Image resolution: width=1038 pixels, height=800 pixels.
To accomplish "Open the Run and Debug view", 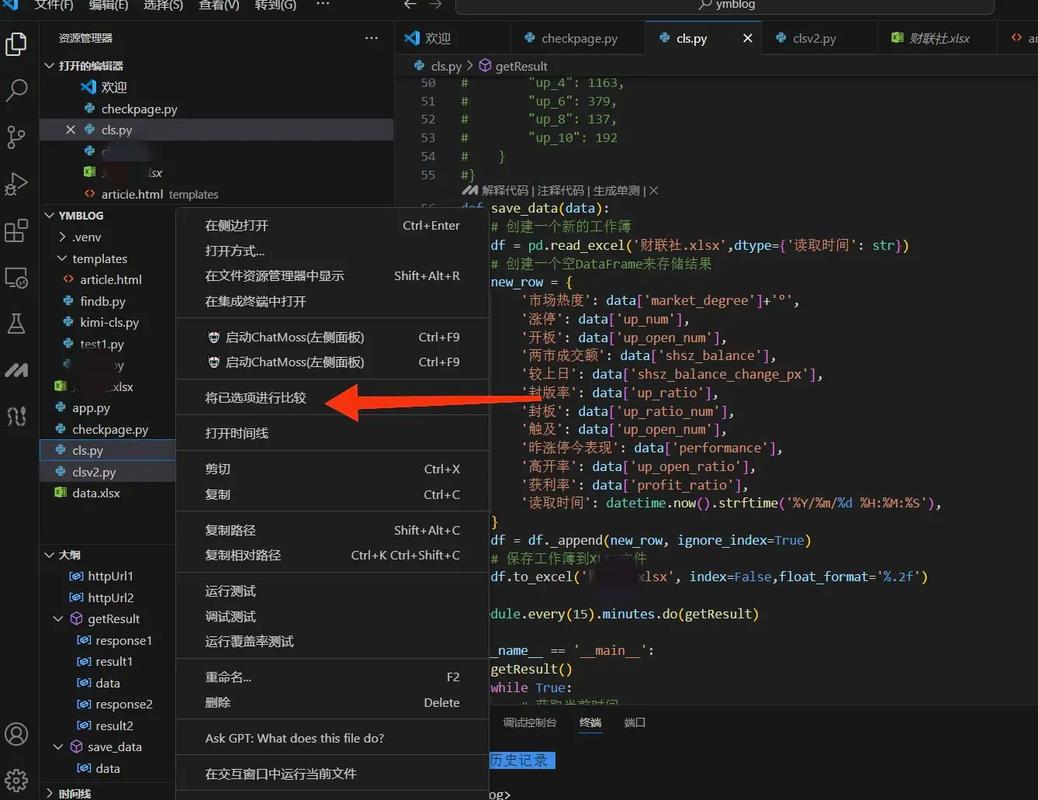I will click(x=16, y=183).
